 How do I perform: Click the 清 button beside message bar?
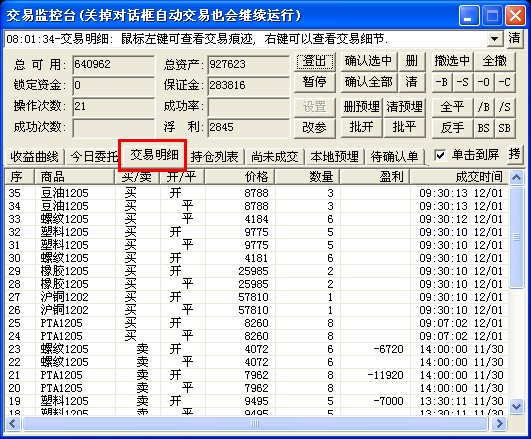[x=514, y=38]
